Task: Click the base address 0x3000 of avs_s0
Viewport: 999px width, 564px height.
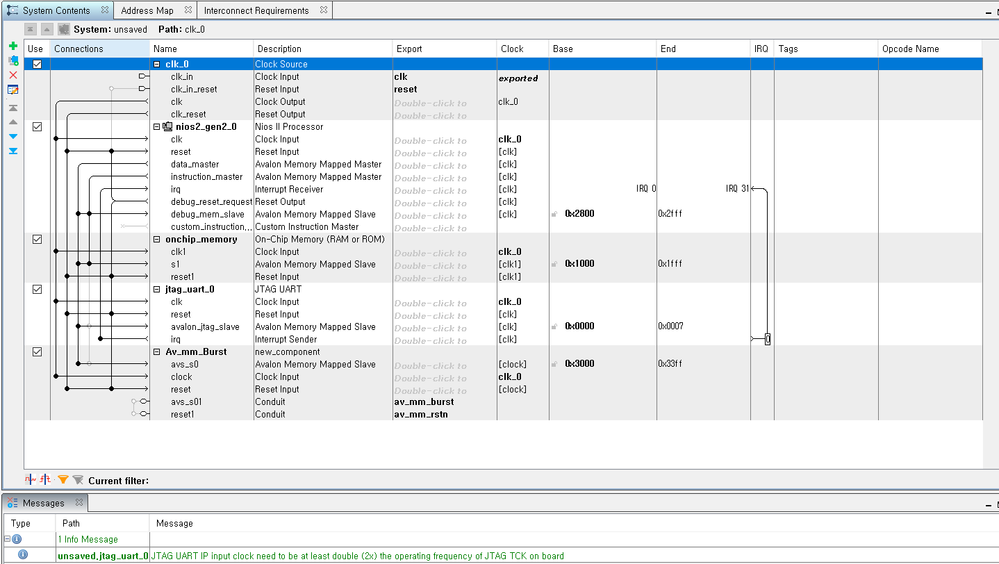Action: (579, 363)
